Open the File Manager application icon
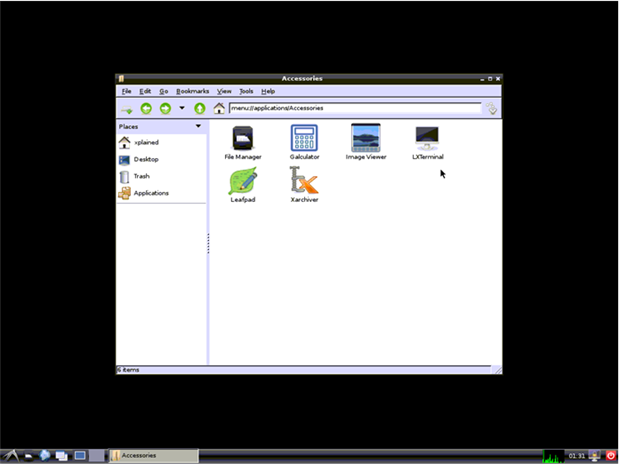 tap(242, 142)
